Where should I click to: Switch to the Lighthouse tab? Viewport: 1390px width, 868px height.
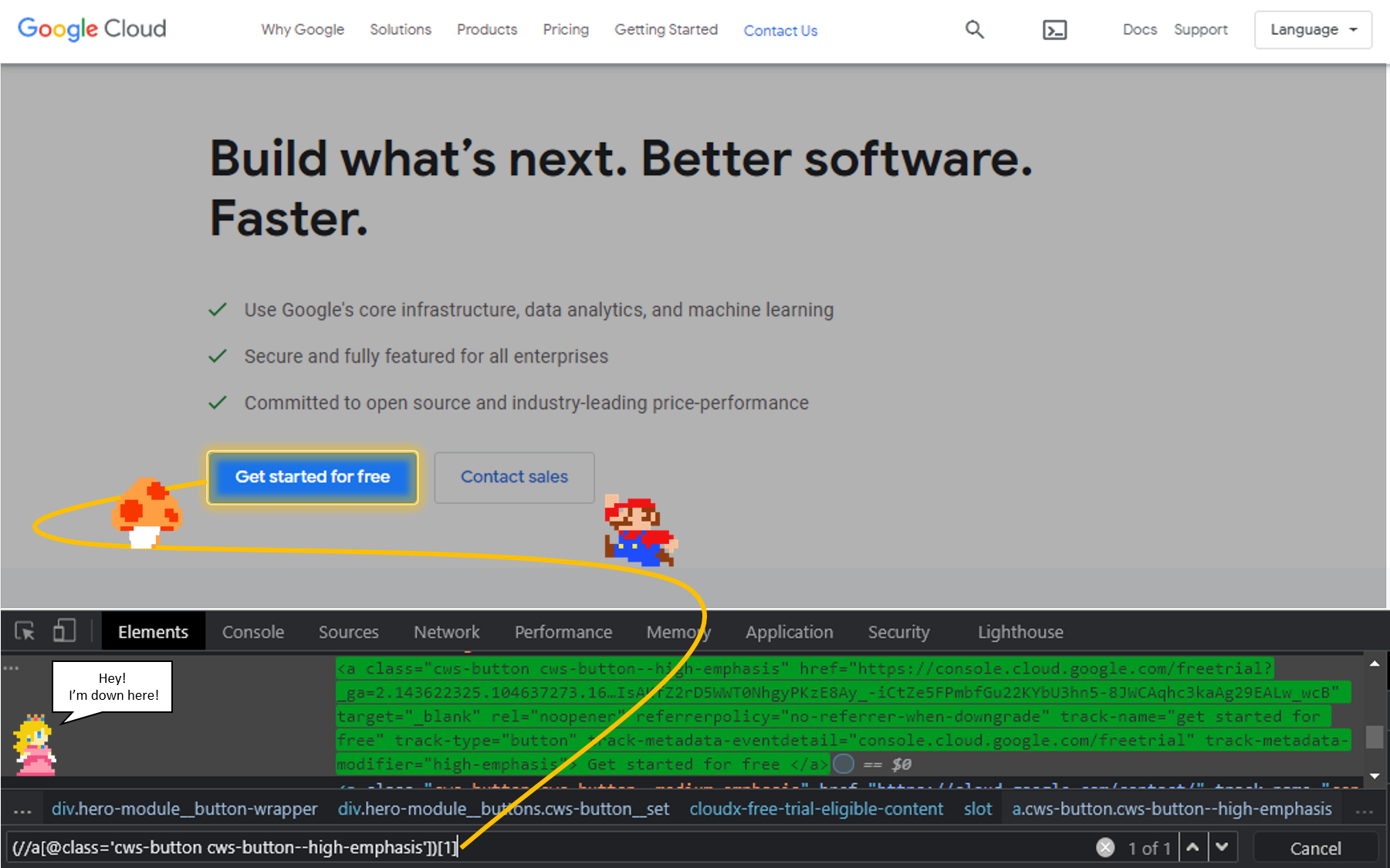point(1020,632)
